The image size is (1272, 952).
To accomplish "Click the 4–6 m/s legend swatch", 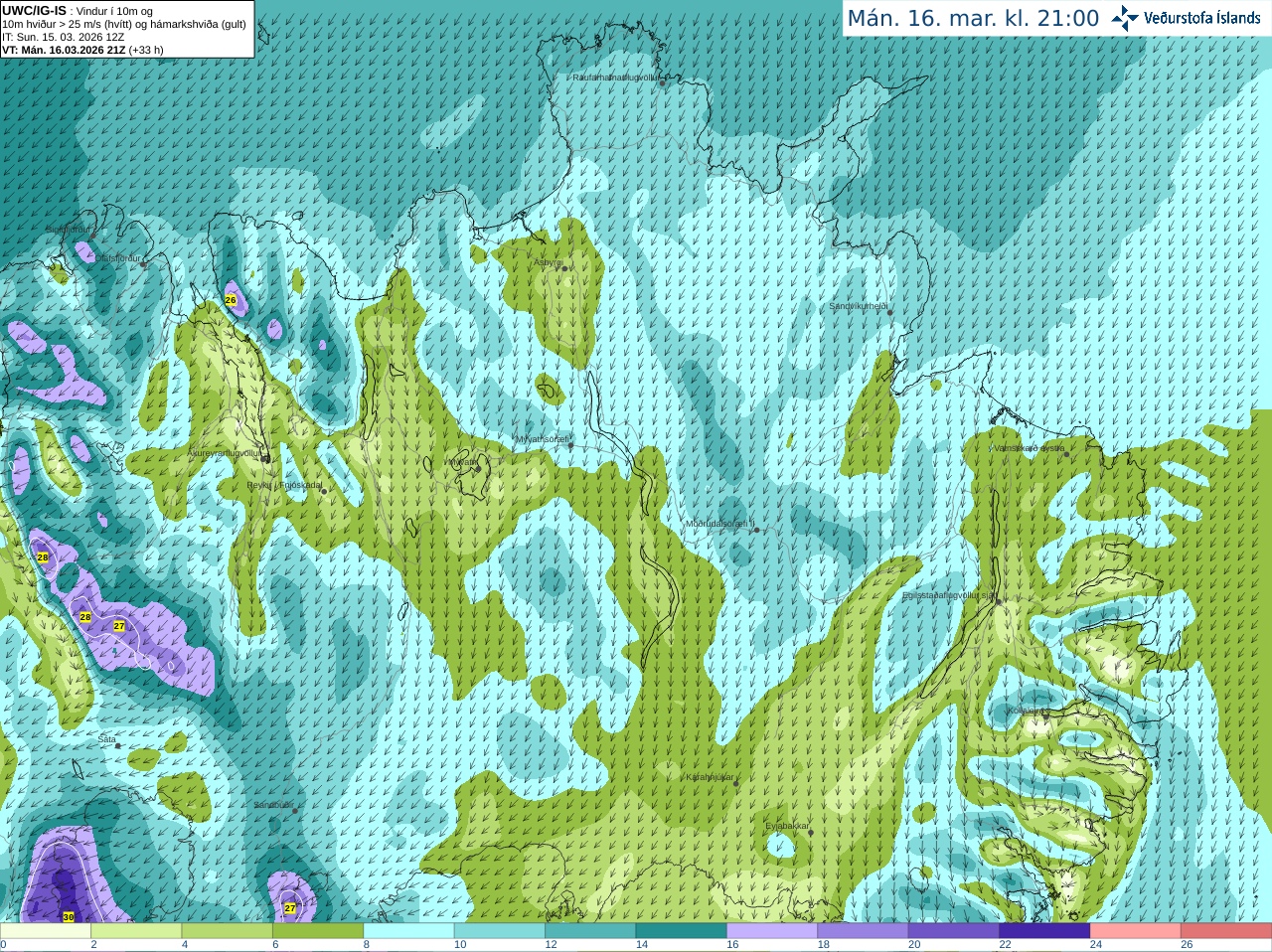I will pyautogui.click(x=227, y=931).
